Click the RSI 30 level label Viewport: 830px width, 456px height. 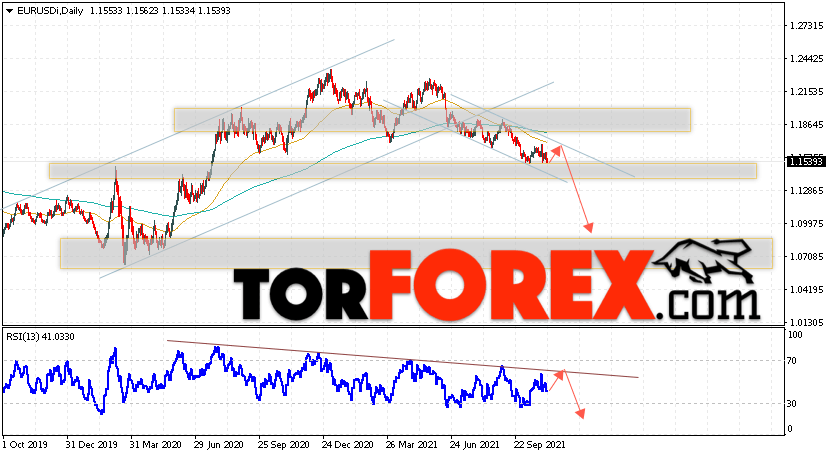(792, 404)
